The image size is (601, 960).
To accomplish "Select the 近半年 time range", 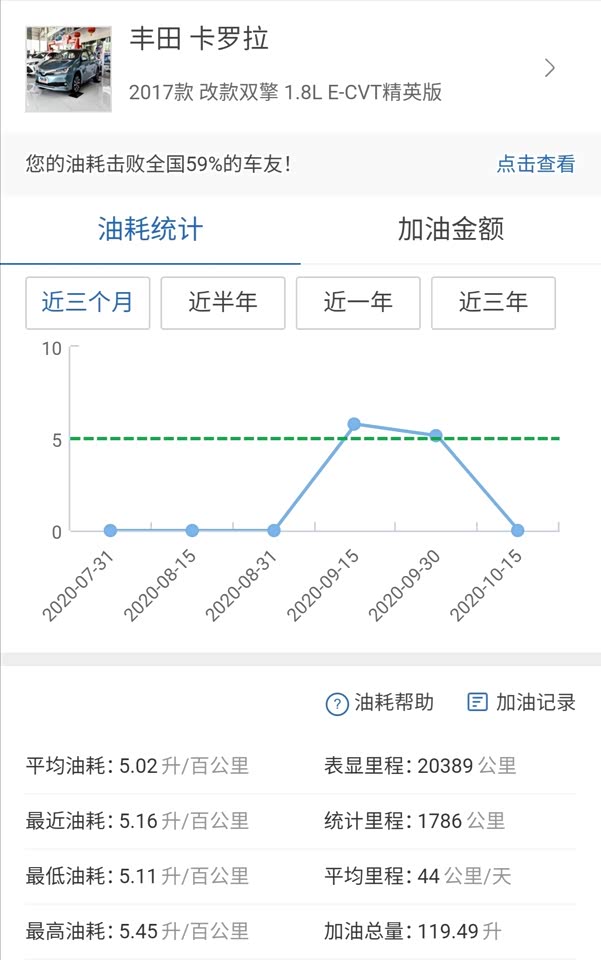I will coord(223,302).
